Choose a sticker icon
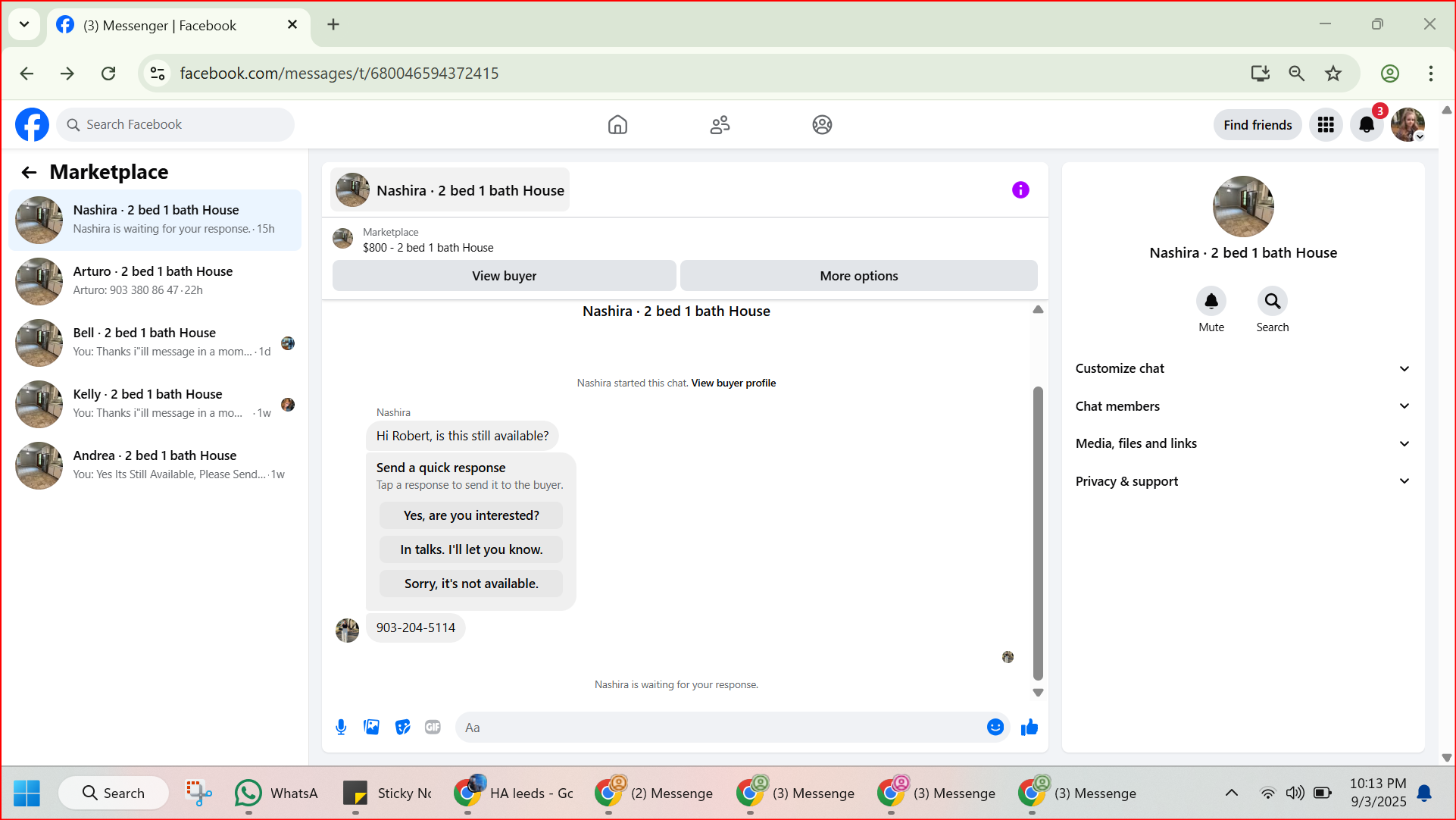 tap(402, 728)
